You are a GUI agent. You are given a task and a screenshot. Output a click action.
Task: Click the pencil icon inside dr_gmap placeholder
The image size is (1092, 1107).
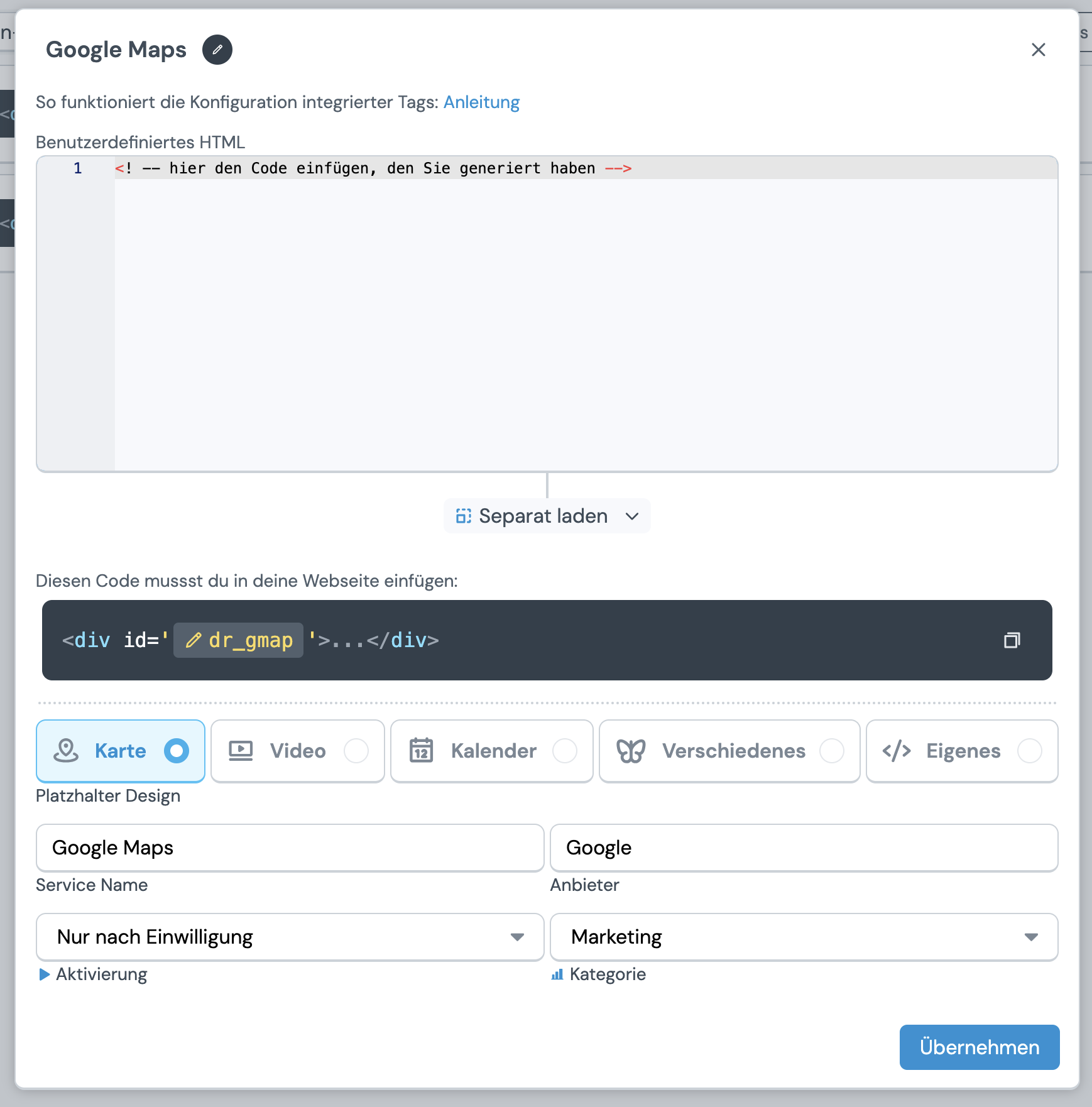[194, 640]
